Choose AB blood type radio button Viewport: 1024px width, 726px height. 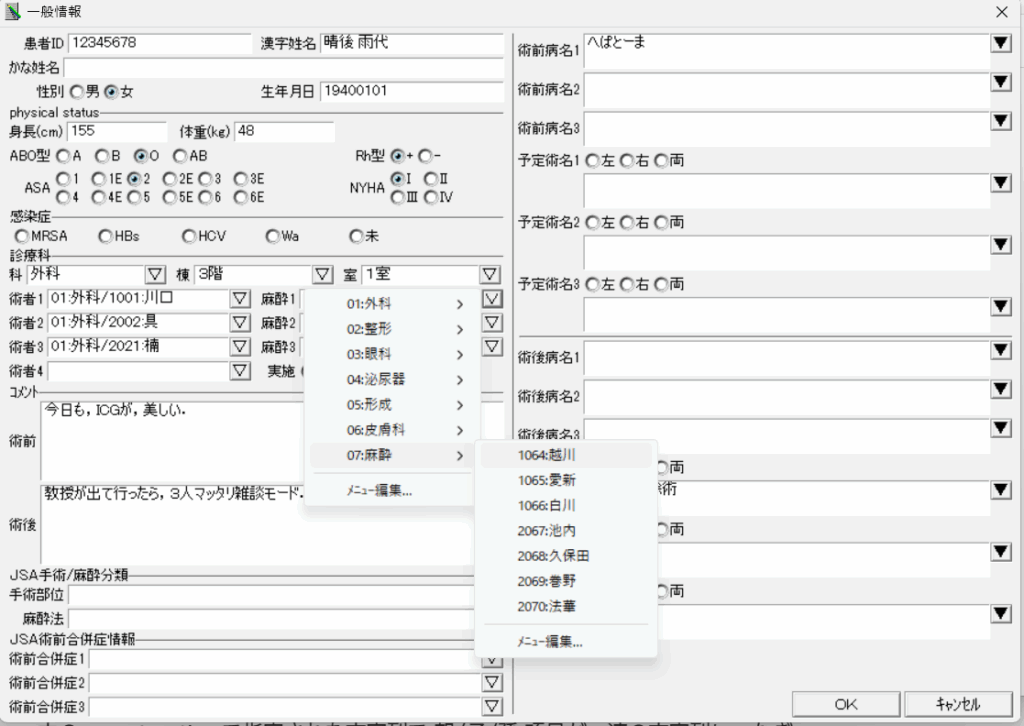pyautogui.click(x=180, y=156)
